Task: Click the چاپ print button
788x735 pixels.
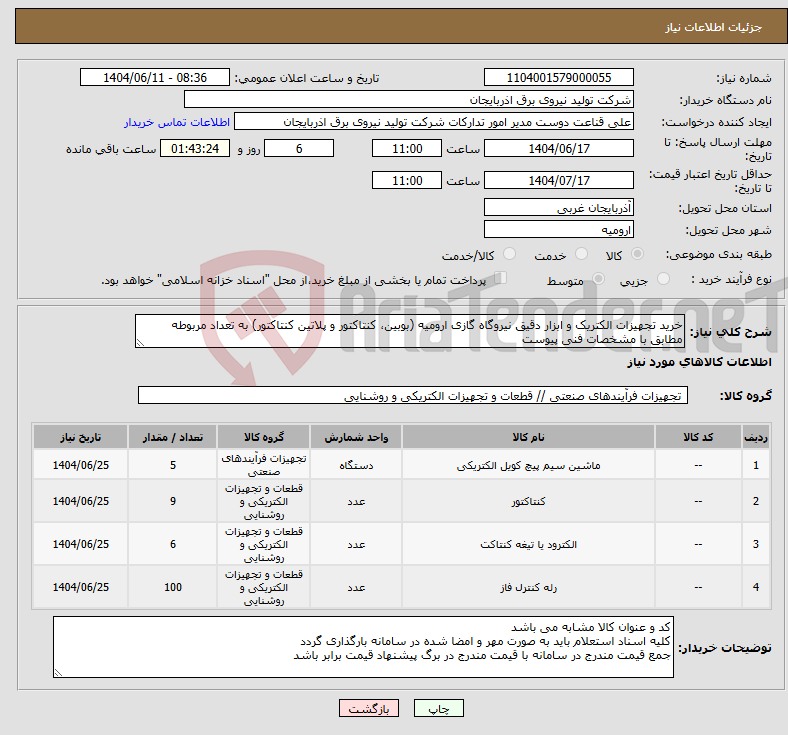Action: [438, 708]
